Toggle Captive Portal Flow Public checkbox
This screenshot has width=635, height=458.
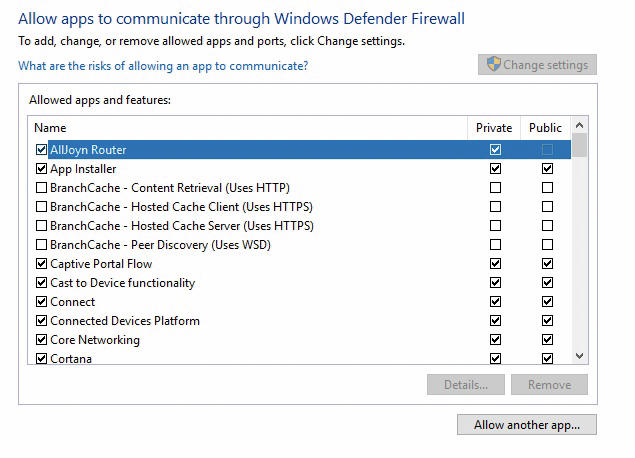[x=547, y=264]
